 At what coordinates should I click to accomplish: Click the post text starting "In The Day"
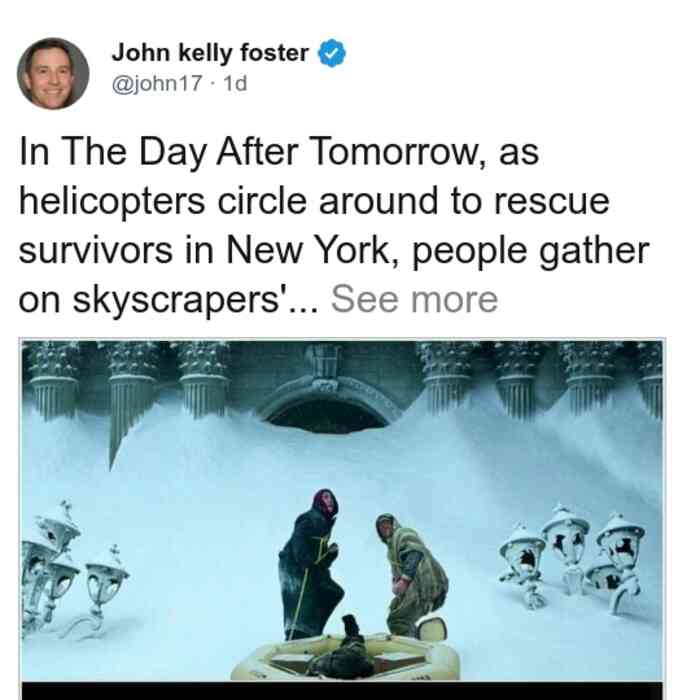point(334,225)
